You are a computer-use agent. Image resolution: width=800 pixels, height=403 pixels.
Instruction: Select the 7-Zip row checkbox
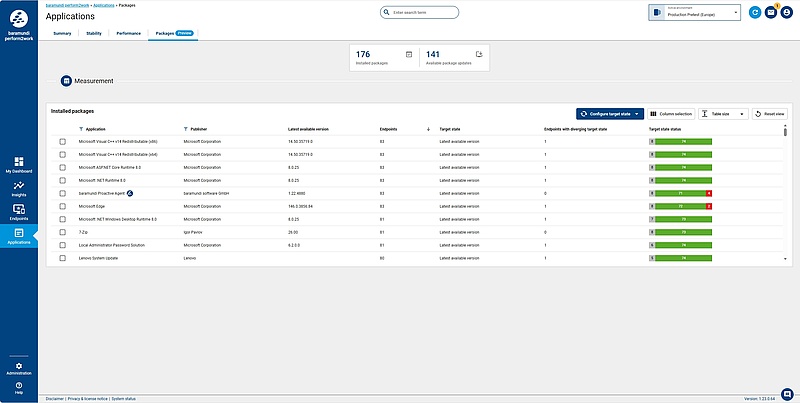pyautogui.click(x=62, y=231)
